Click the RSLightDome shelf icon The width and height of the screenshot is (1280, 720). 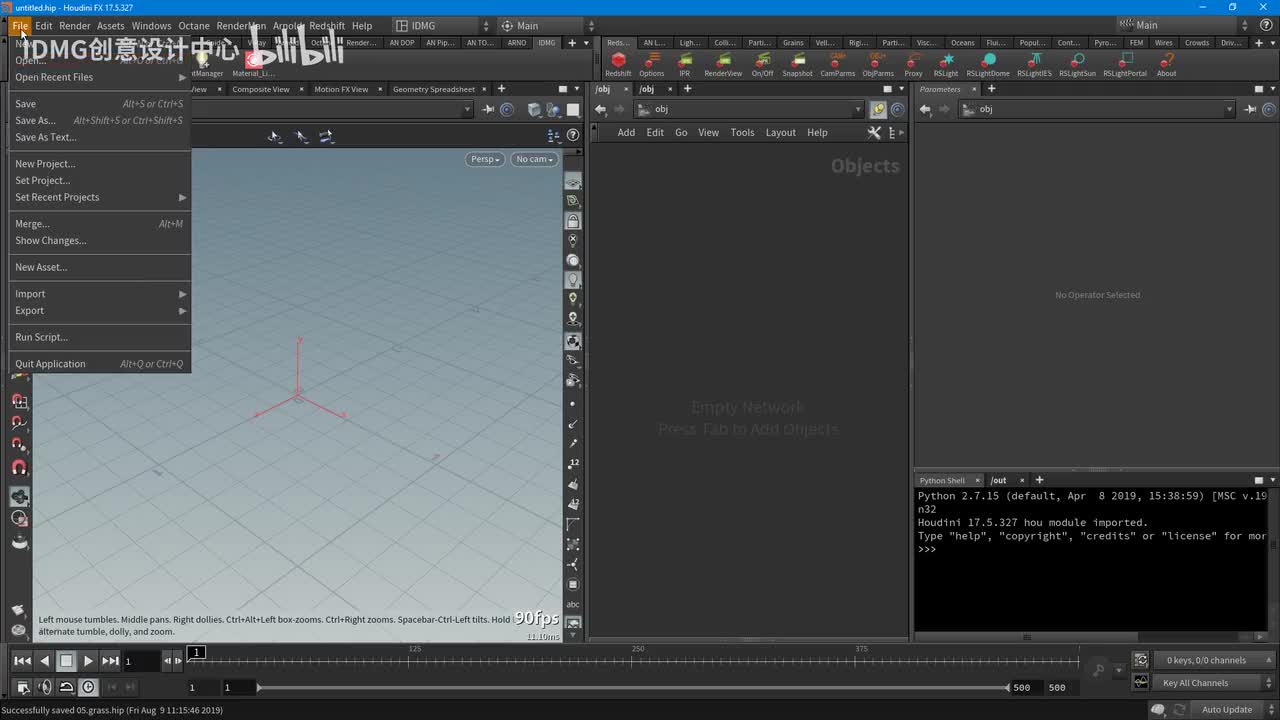pos(987,63)
